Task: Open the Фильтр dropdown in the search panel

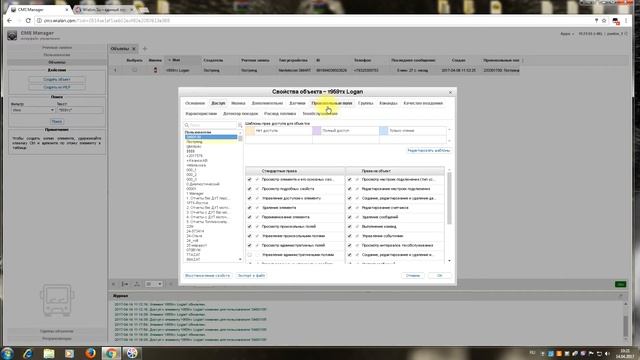Action: (33, 110)
